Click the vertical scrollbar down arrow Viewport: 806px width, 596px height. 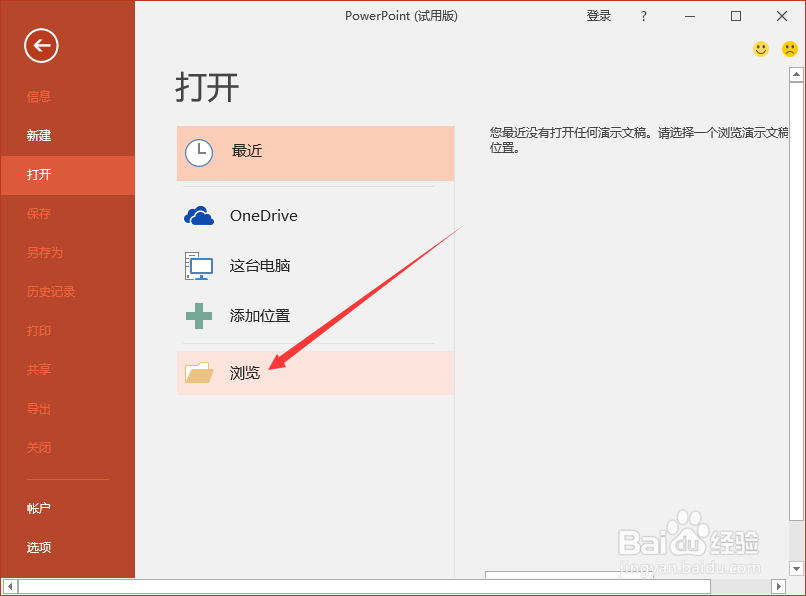[796, 569]
